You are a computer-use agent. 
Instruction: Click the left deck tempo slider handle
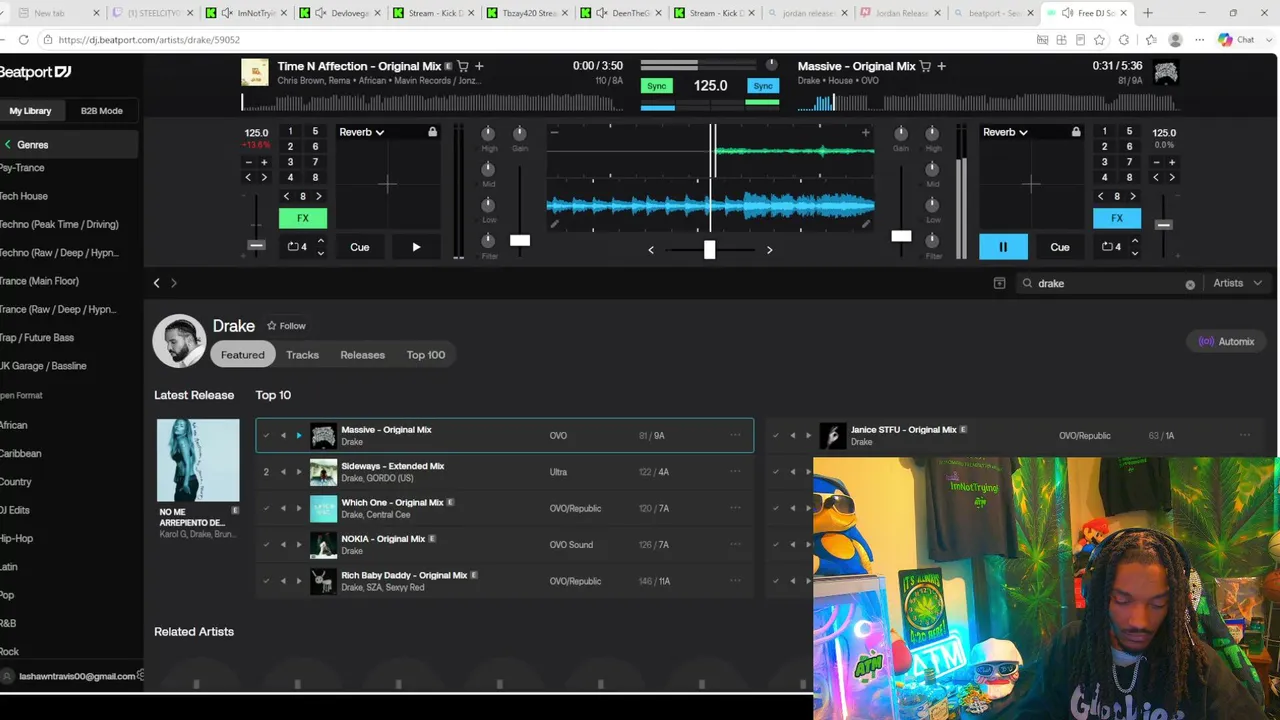pos(257,245)
